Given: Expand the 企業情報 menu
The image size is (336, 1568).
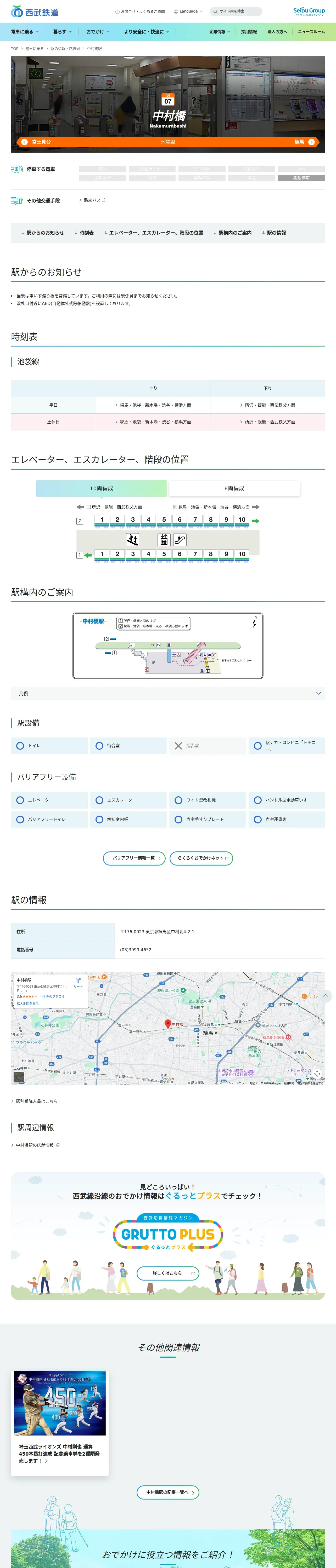Looking at the screenshot, I should [x=220, y=32].
